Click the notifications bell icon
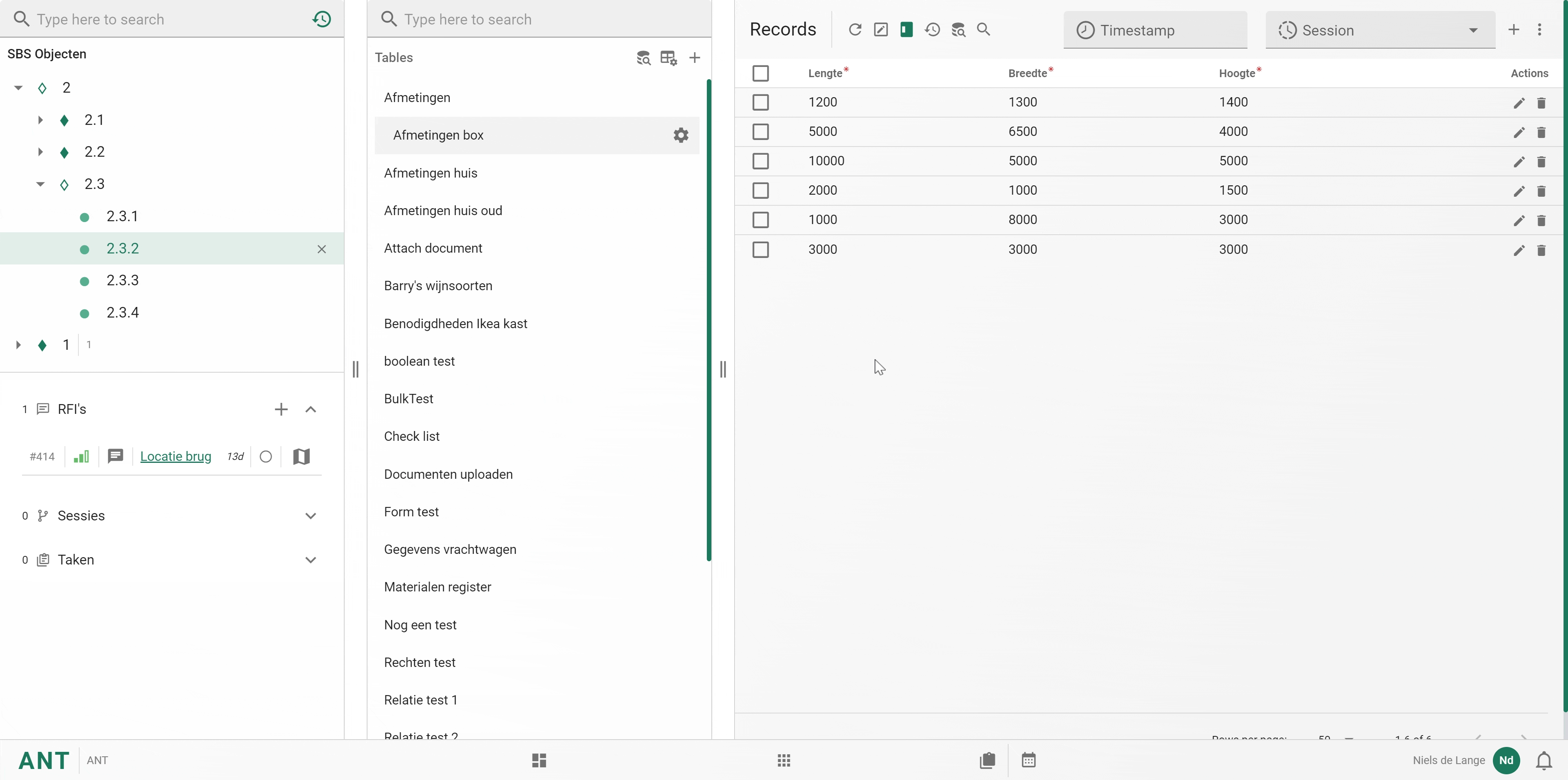The width and height of the screenshot is (1568, 780). point(1543,760)
